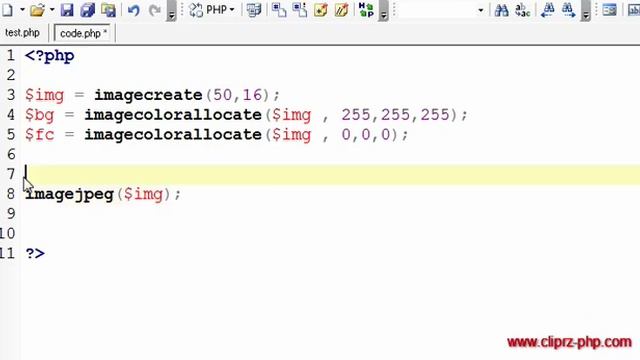This screenshot has width=640, height=360.
Task: Click the imagejpeg function on line 8
Action: pyautogui.click(x=69, y=194)
